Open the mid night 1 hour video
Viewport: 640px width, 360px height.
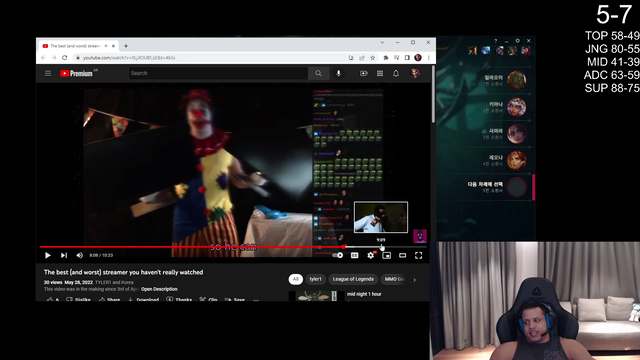pos(364,294)
